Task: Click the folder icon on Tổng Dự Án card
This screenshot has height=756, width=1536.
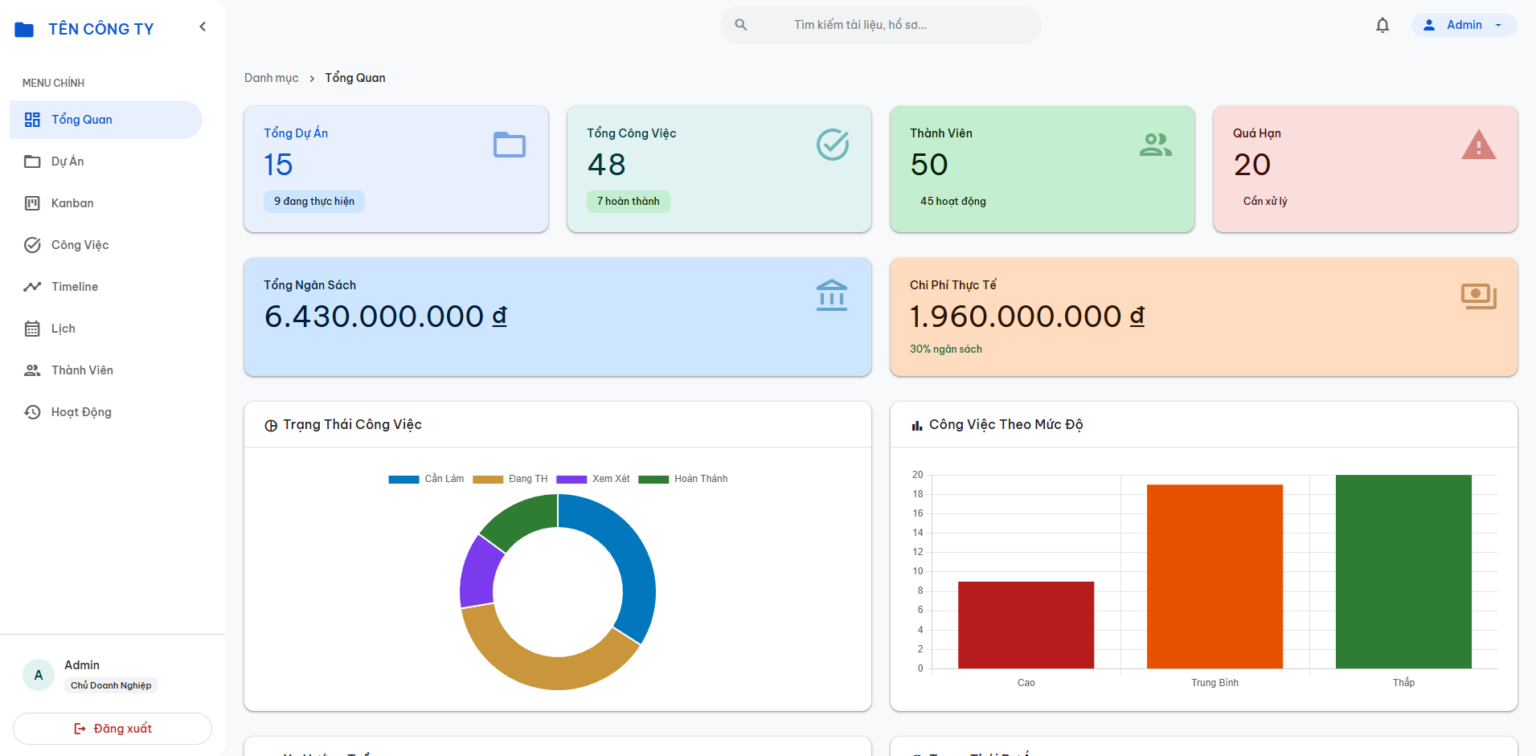Action: (x=509, y=145)
